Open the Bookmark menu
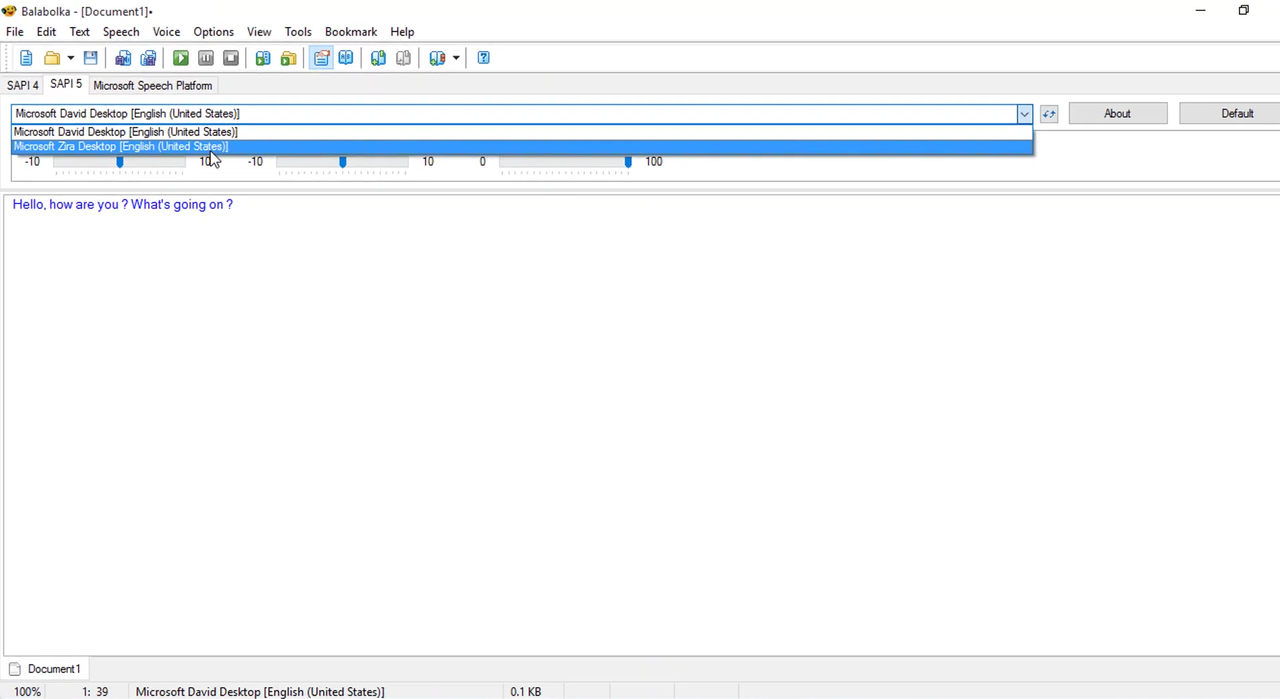 pos(351,32)
